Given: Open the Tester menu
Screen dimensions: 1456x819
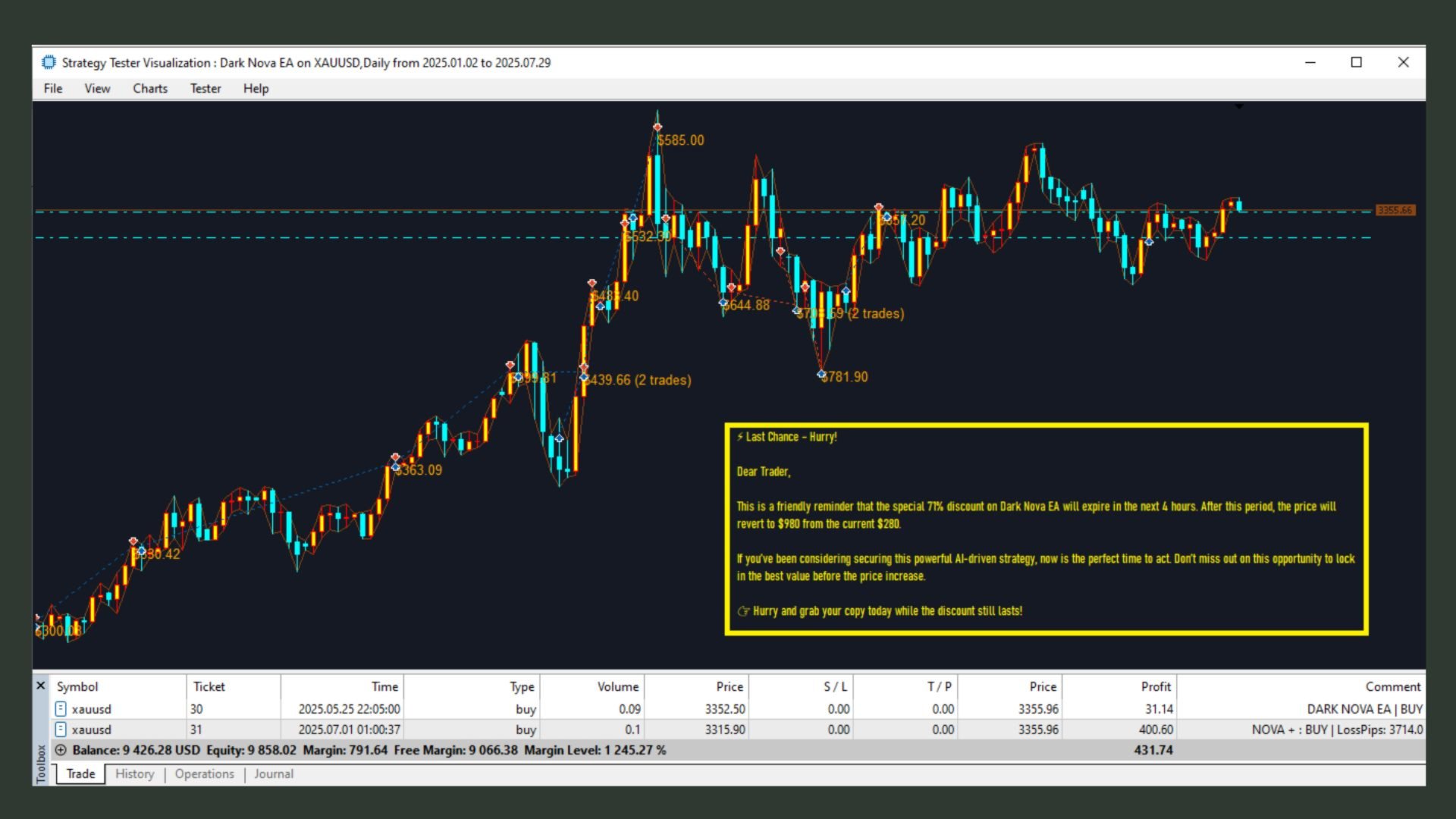Looking at the screenshot, I should (206, 89).
